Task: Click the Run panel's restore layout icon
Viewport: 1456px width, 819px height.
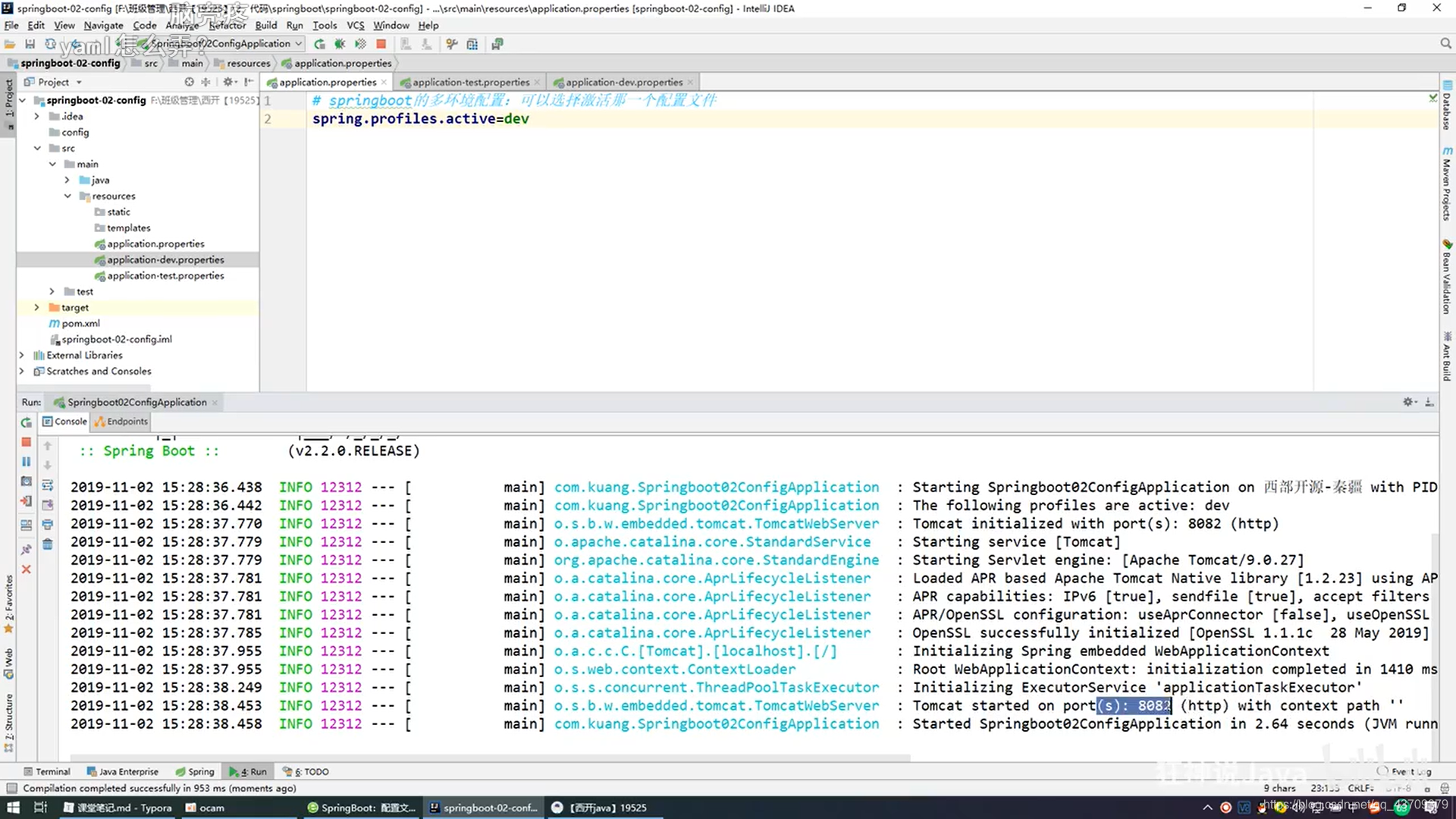Action: tap(27, 525)
